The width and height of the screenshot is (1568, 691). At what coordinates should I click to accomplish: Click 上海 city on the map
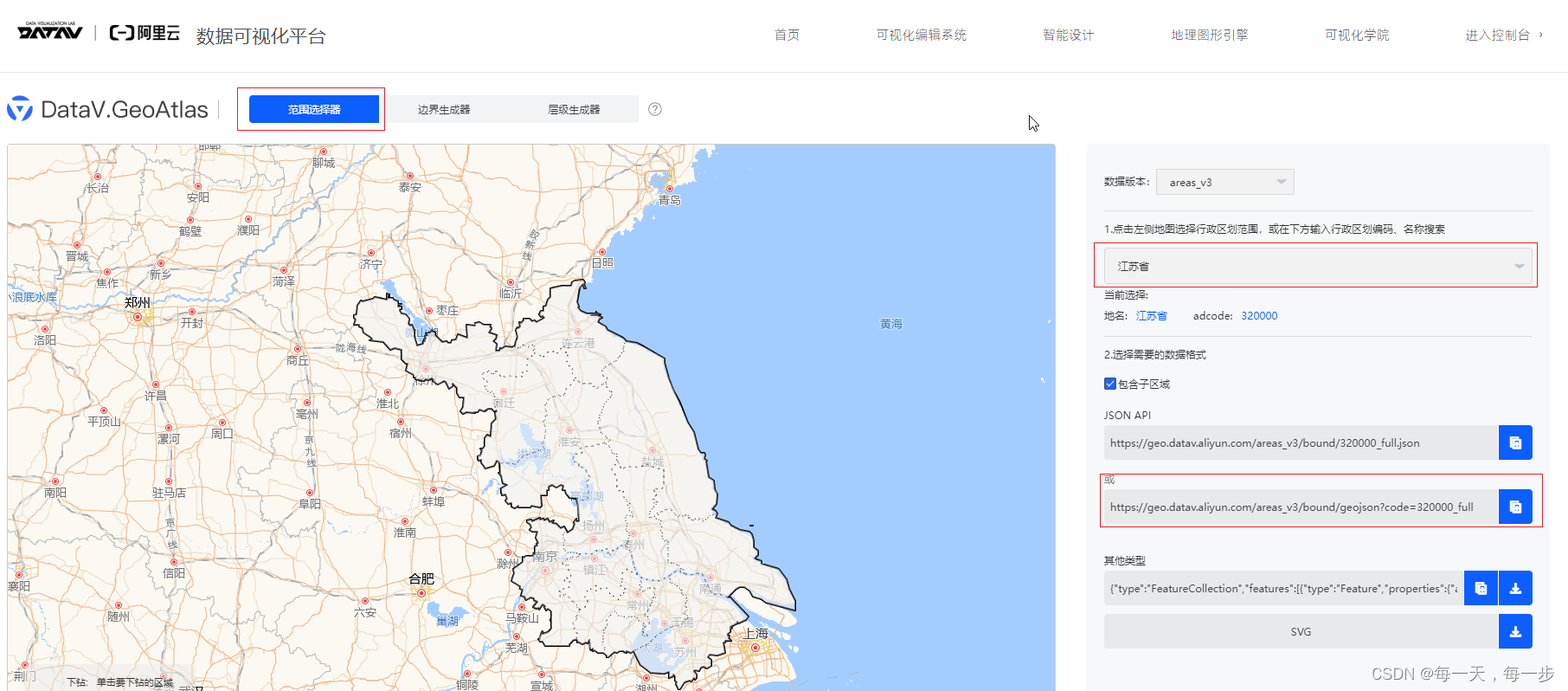pos(756,634)
